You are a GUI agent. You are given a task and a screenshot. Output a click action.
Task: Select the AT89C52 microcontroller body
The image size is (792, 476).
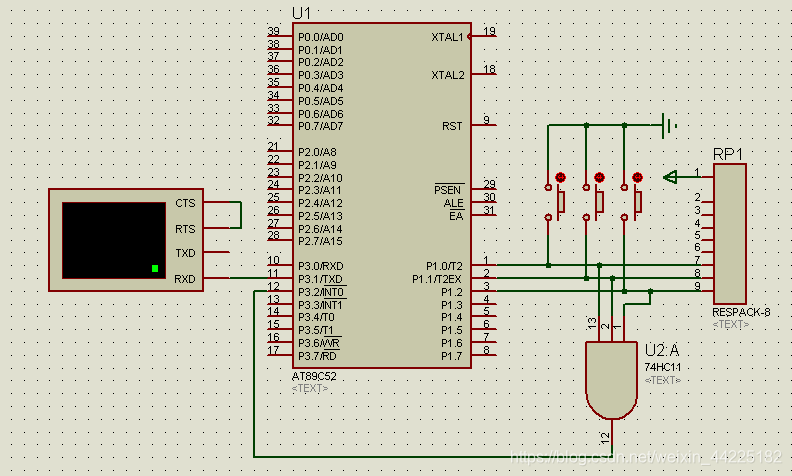pyautogui.click(x=382, y=195)
